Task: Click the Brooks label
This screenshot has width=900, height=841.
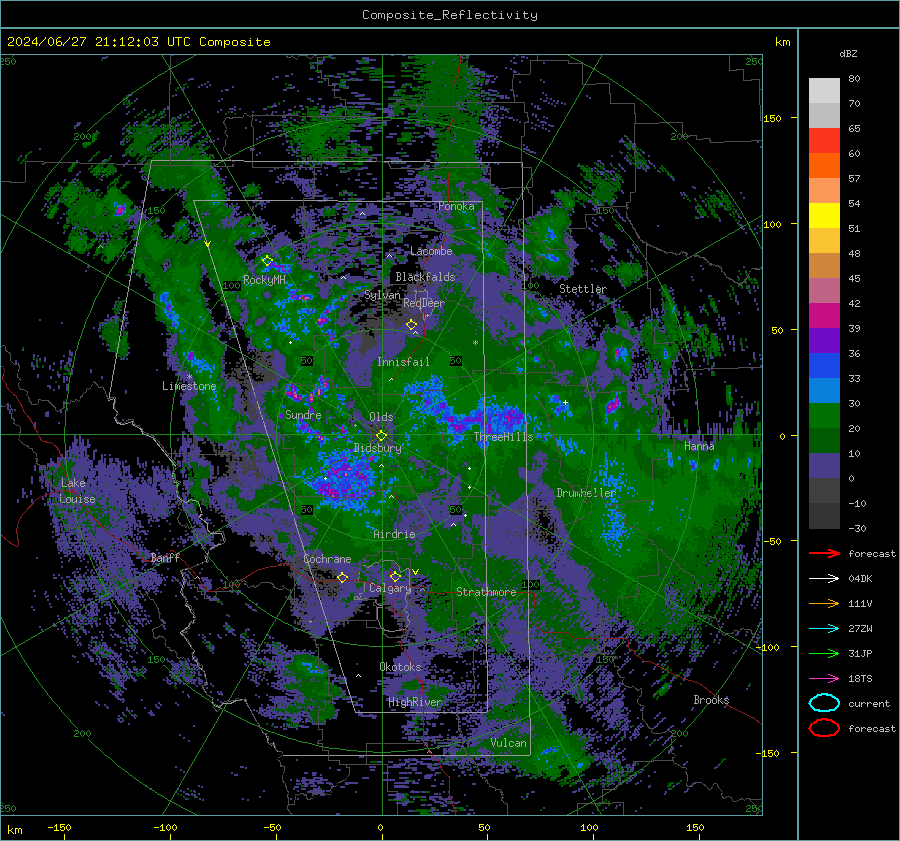Action: (711, 700)
